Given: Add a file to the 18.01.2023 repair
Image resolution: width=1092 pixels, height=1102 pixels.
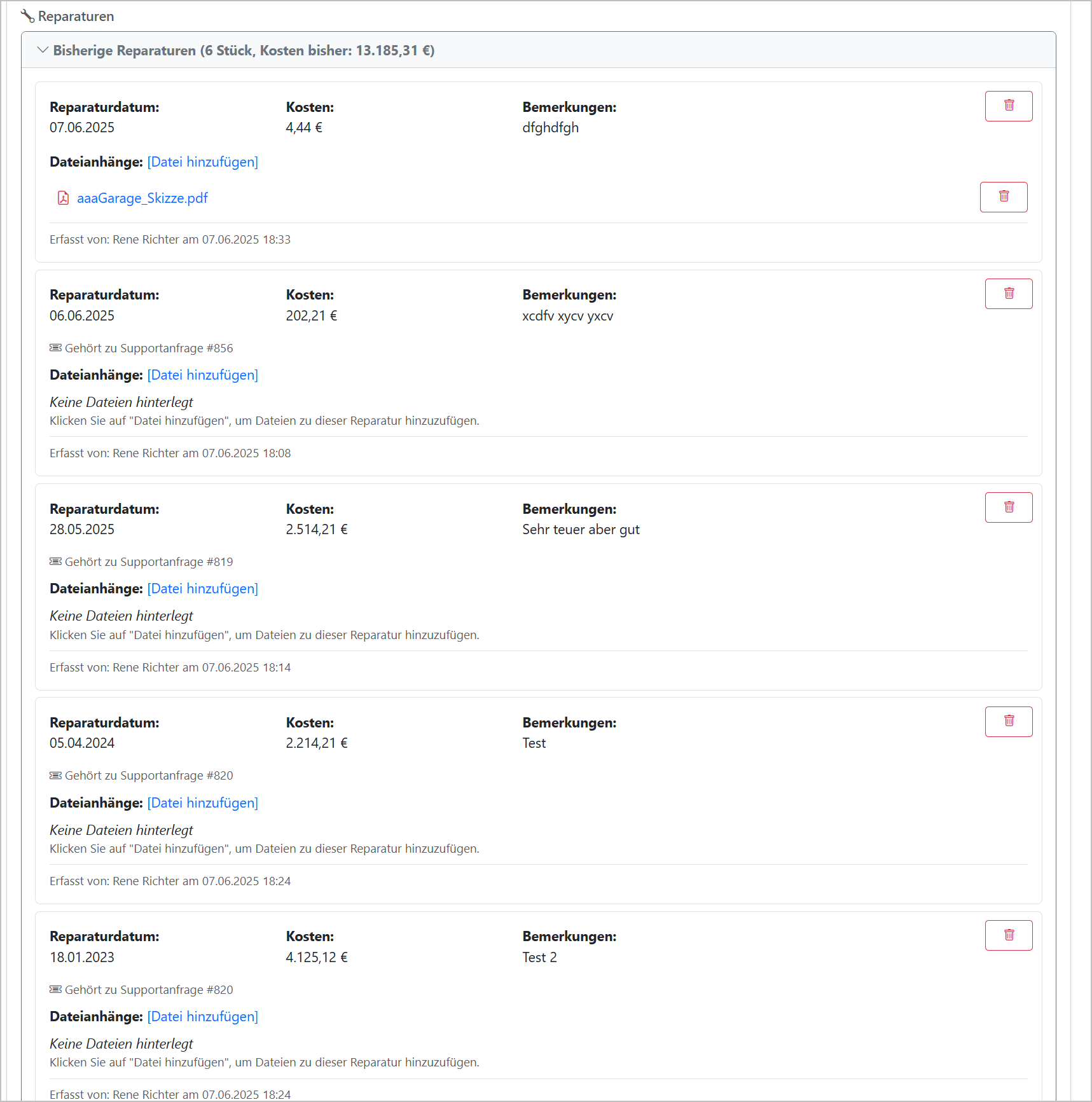Looking at the screenshot, I should pos(203,1017).
